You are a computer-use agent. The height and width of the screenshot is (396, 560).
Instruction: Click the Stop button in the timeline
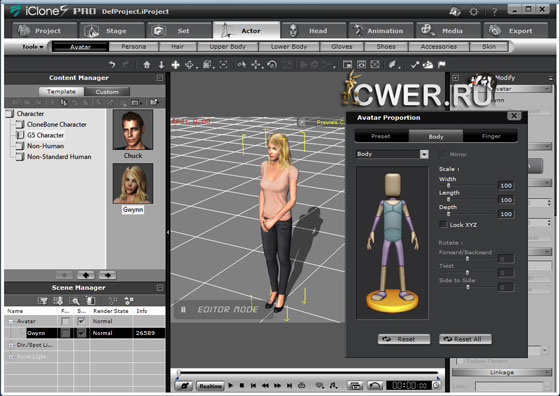pos(242,386)
